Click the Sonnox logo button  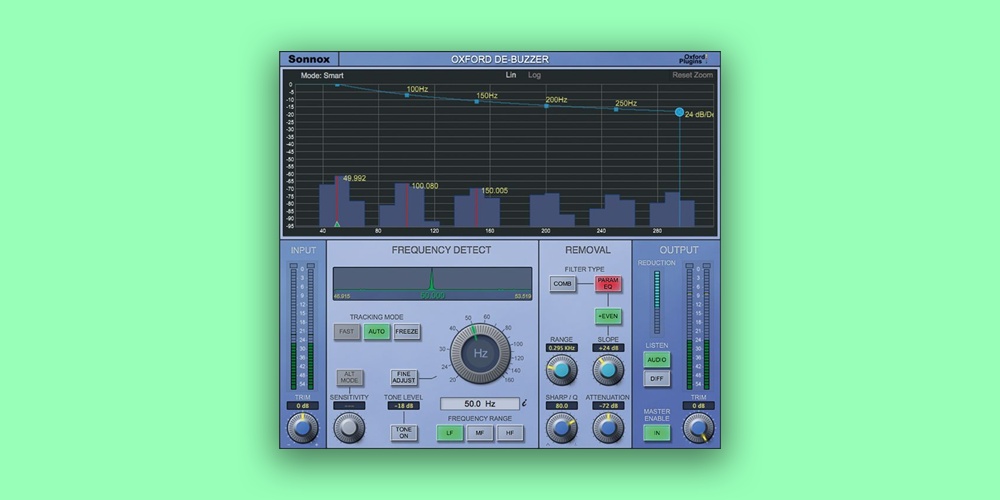tap(308, 59)
